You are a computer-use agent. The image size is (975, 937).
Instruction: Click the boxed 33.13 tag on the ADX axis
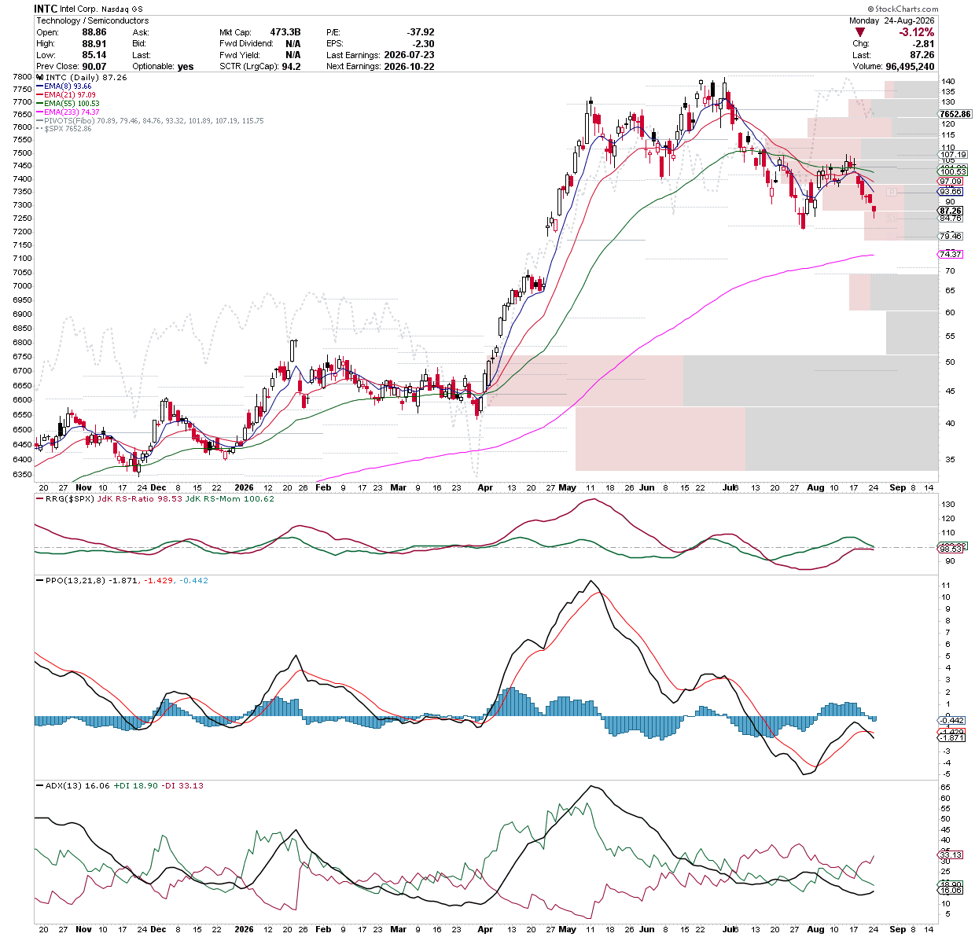(951, 855)
